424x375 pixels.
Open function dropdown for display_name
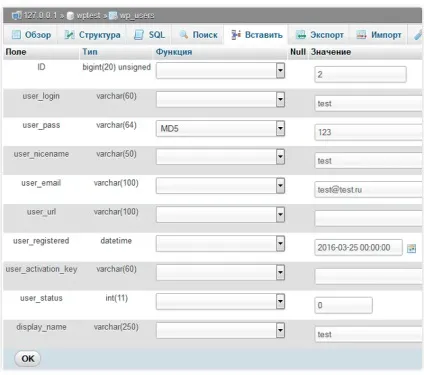(x=220, y=330)
